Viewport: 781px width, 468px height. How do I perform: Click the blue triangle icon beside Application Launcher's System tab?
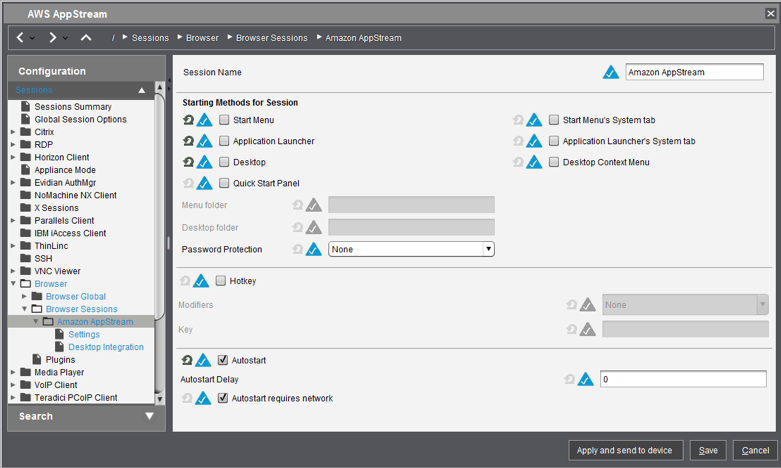coord(534,141)
